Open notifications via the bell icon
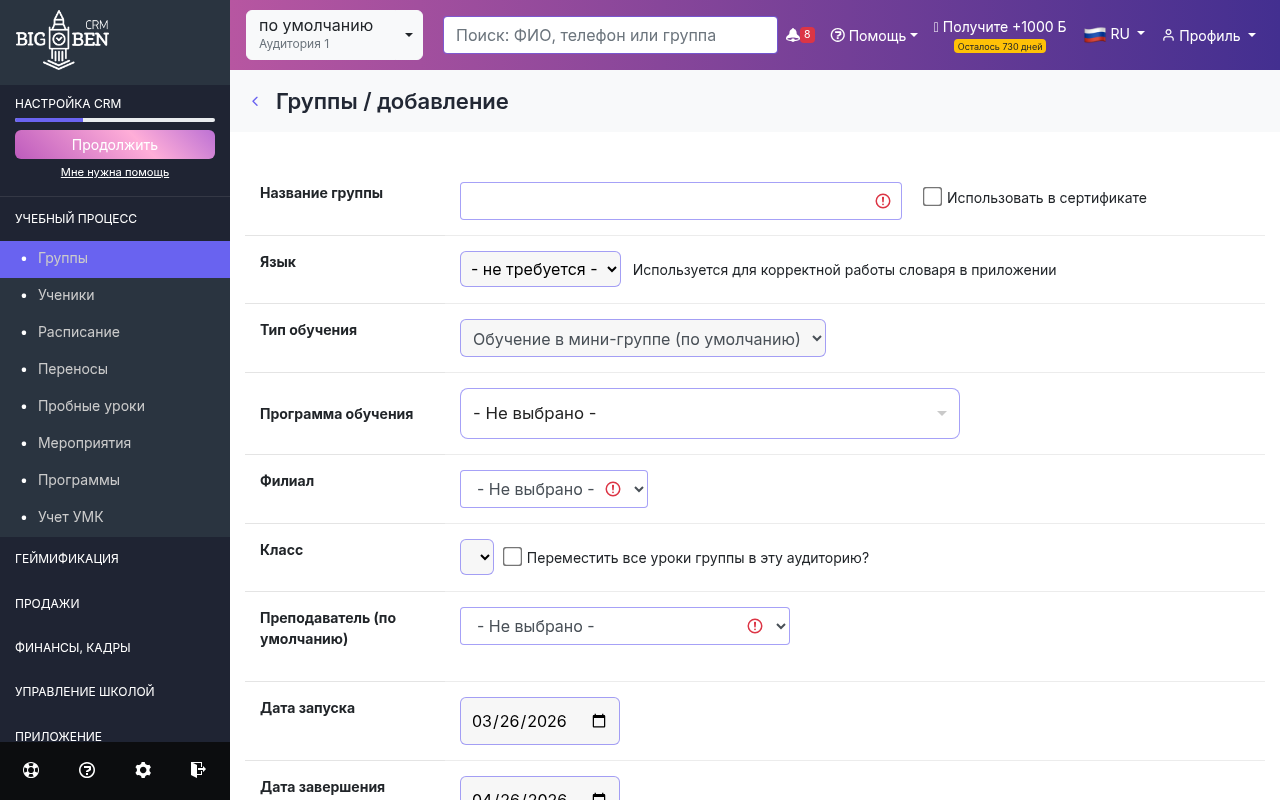1280x800 pixels. [793, 32]
